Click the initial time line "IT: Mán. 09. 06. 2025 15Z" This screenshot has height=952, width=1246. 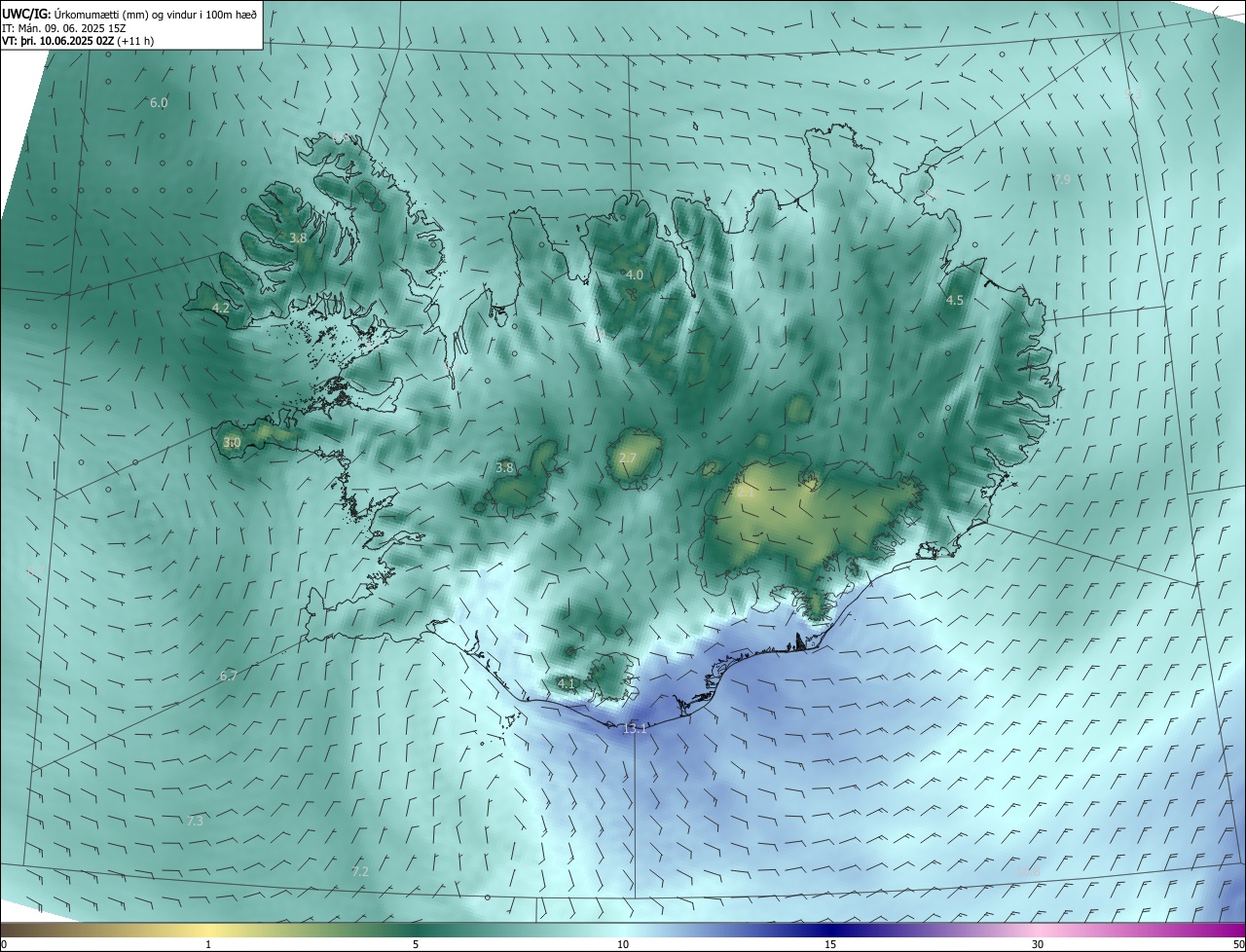(64, 28)
